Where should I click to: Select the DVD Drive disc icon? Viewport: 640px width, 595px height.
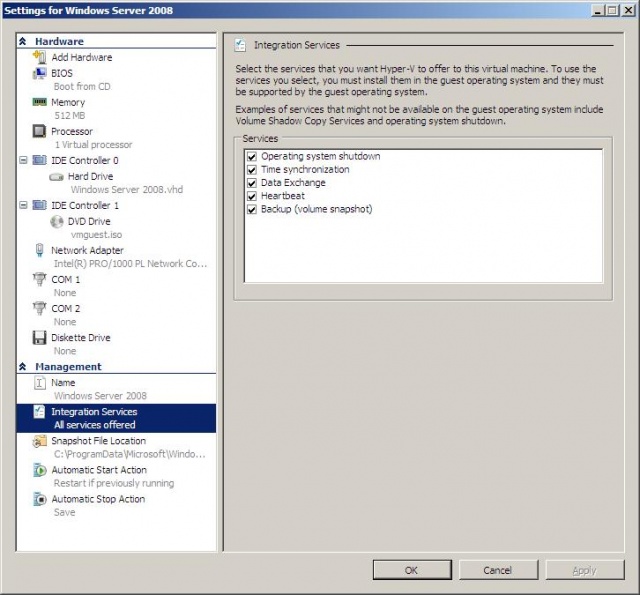pos(56,221)
